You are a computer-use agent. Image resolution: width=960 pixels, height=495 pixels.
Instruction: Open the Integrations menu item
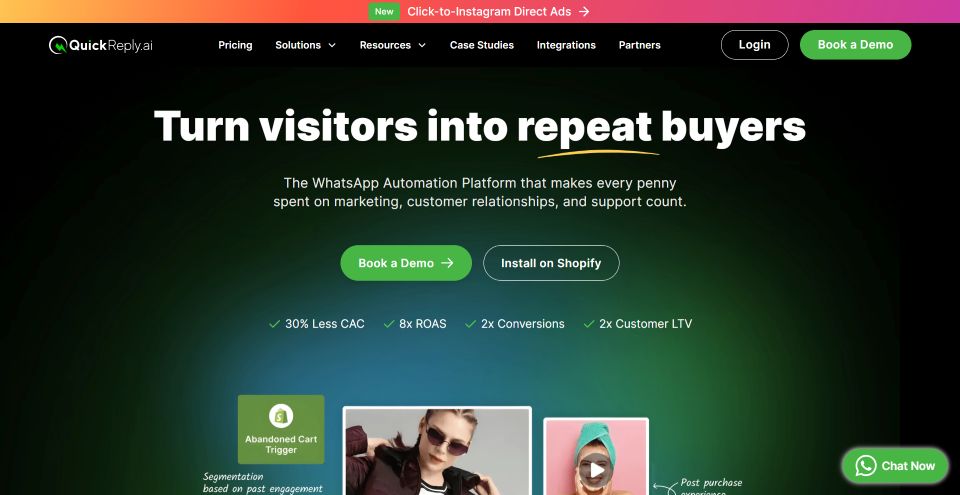[x=566, y=45]
